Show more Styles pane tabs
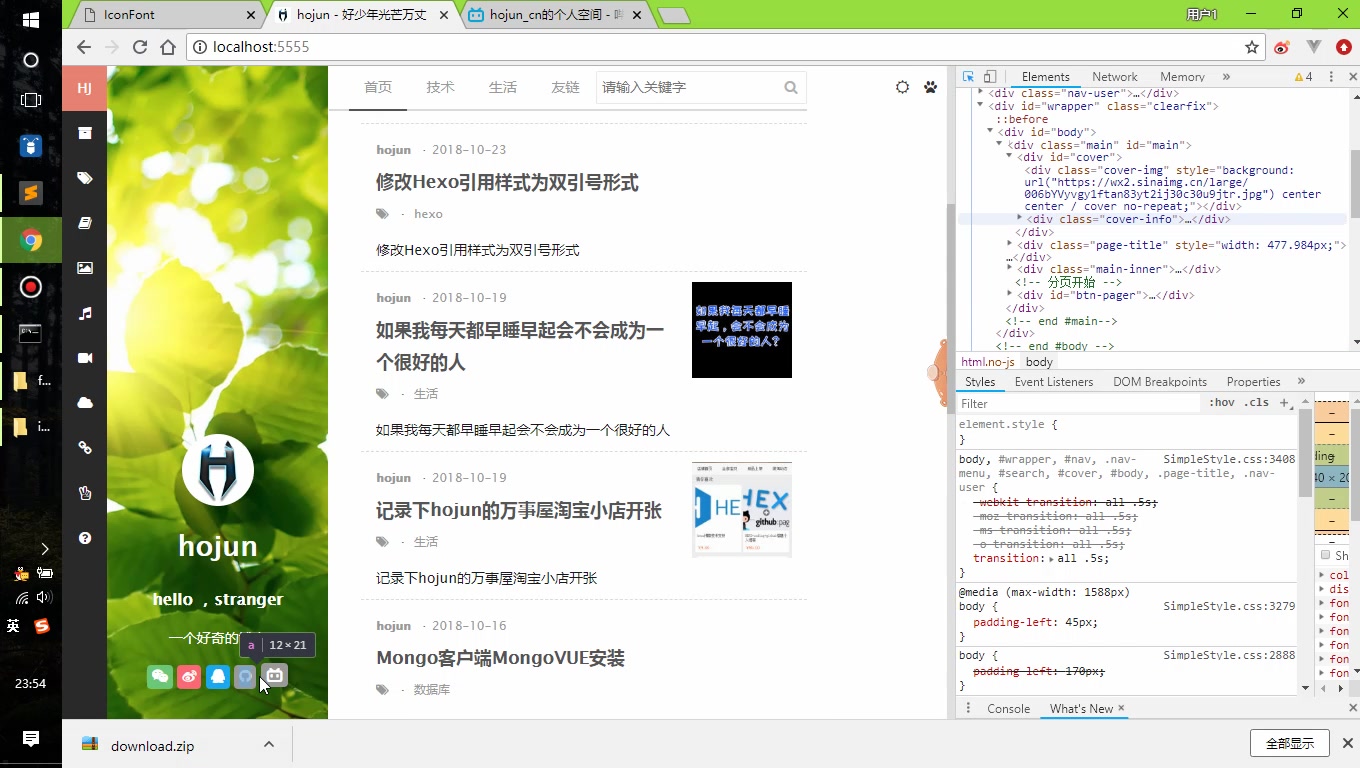1360x768 pixels. pyautogui.click(x=1301, y=381)
